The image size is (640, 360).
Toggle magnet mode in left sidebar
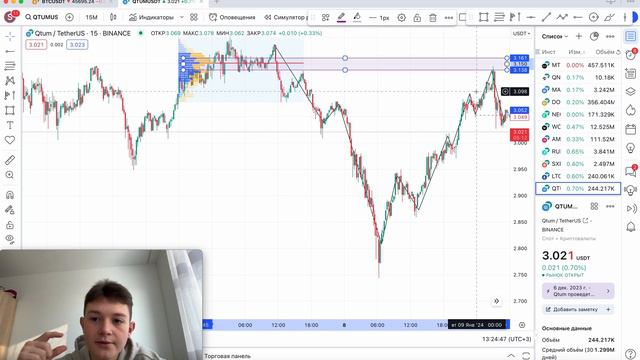coord(10,195)
